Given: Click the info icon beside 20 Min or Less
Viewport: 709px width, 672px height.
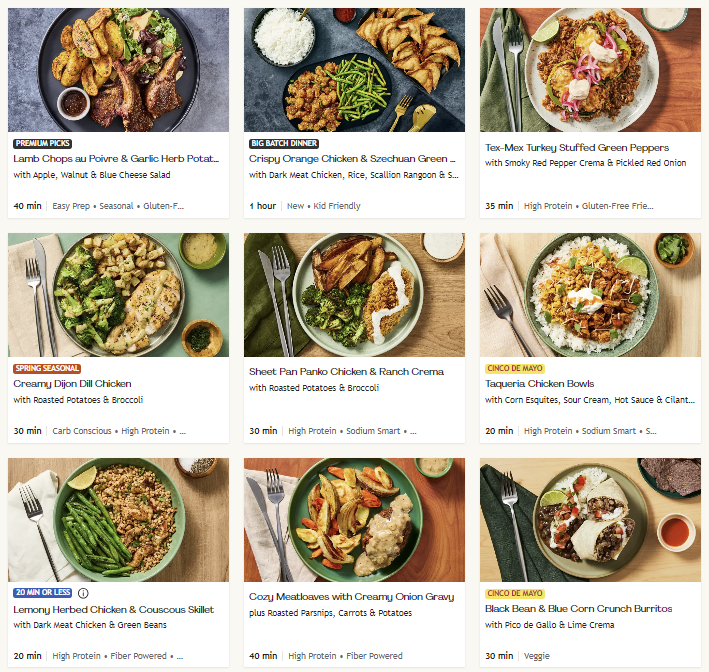Looking at the screenshot, I should click(83, 593).
